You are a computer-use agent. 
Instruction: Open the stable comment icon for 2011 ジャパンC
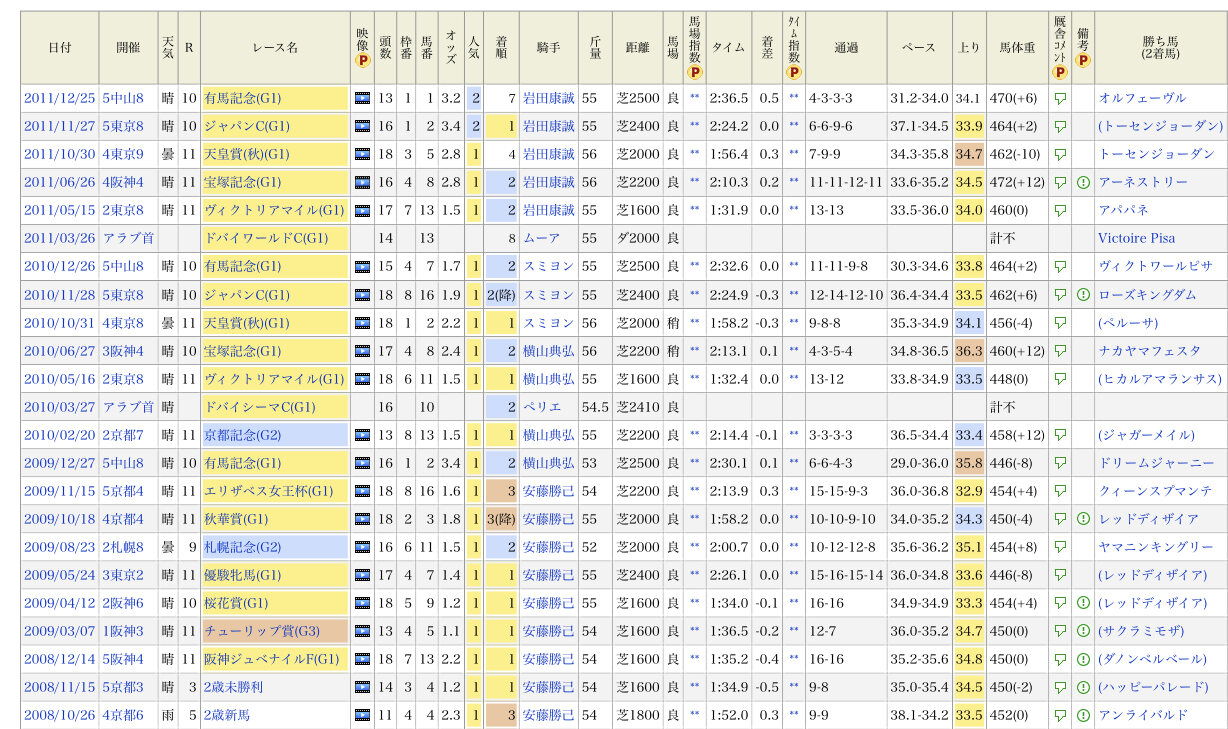[1060, 127]
